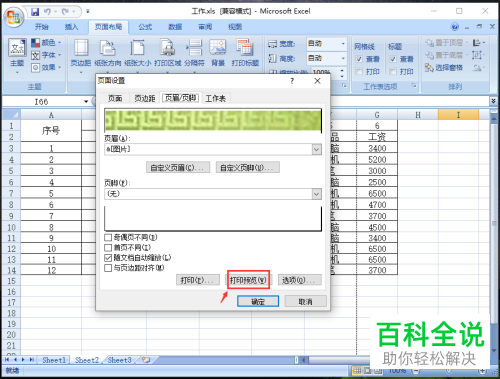Cancel the Page Setup dialog (取消)
Viewport: 500px width, 379px height.
point(305,301)
